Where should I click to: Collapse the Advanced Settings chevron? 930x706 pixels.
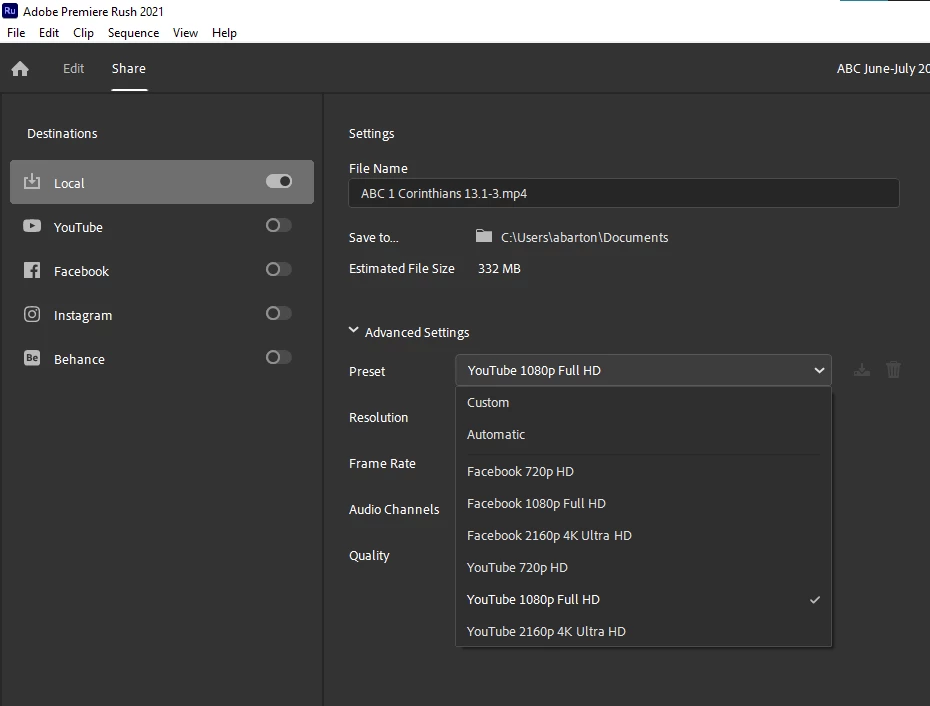[x=353, y=330]
